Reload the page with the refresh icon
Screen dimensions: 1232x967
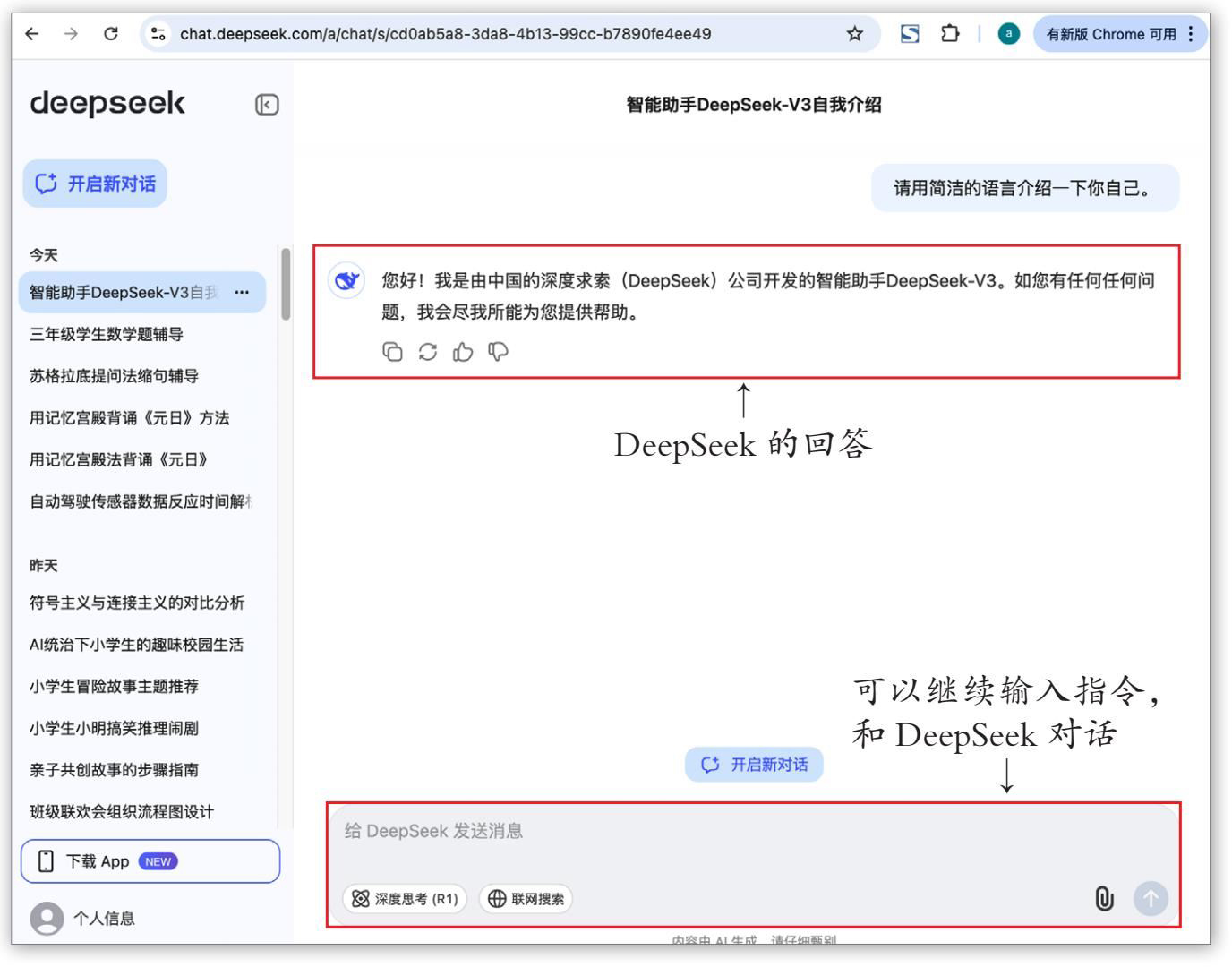click(x=110, y=34)
